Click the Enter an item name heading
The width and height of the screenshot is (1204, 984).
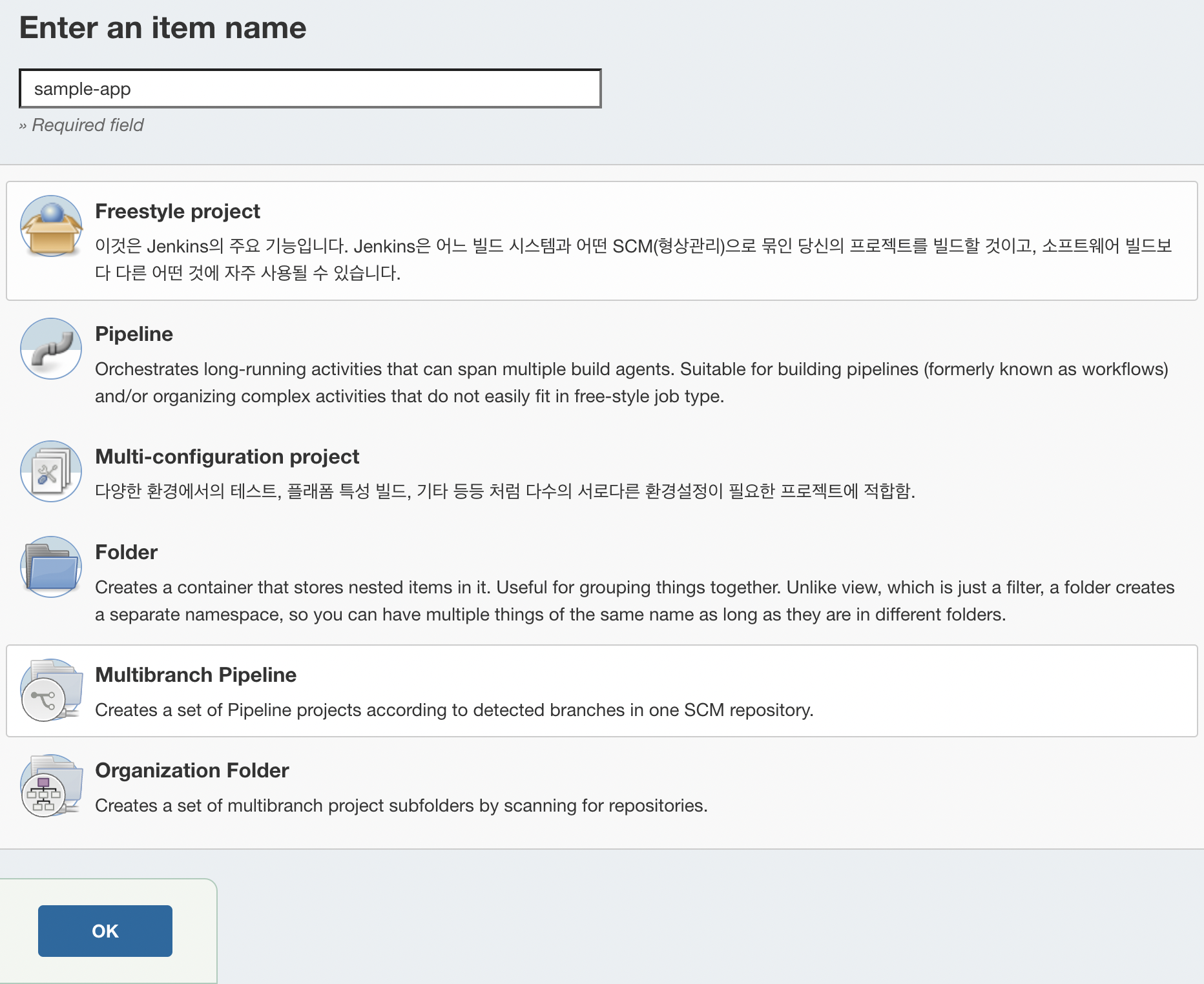pos(163,28)
